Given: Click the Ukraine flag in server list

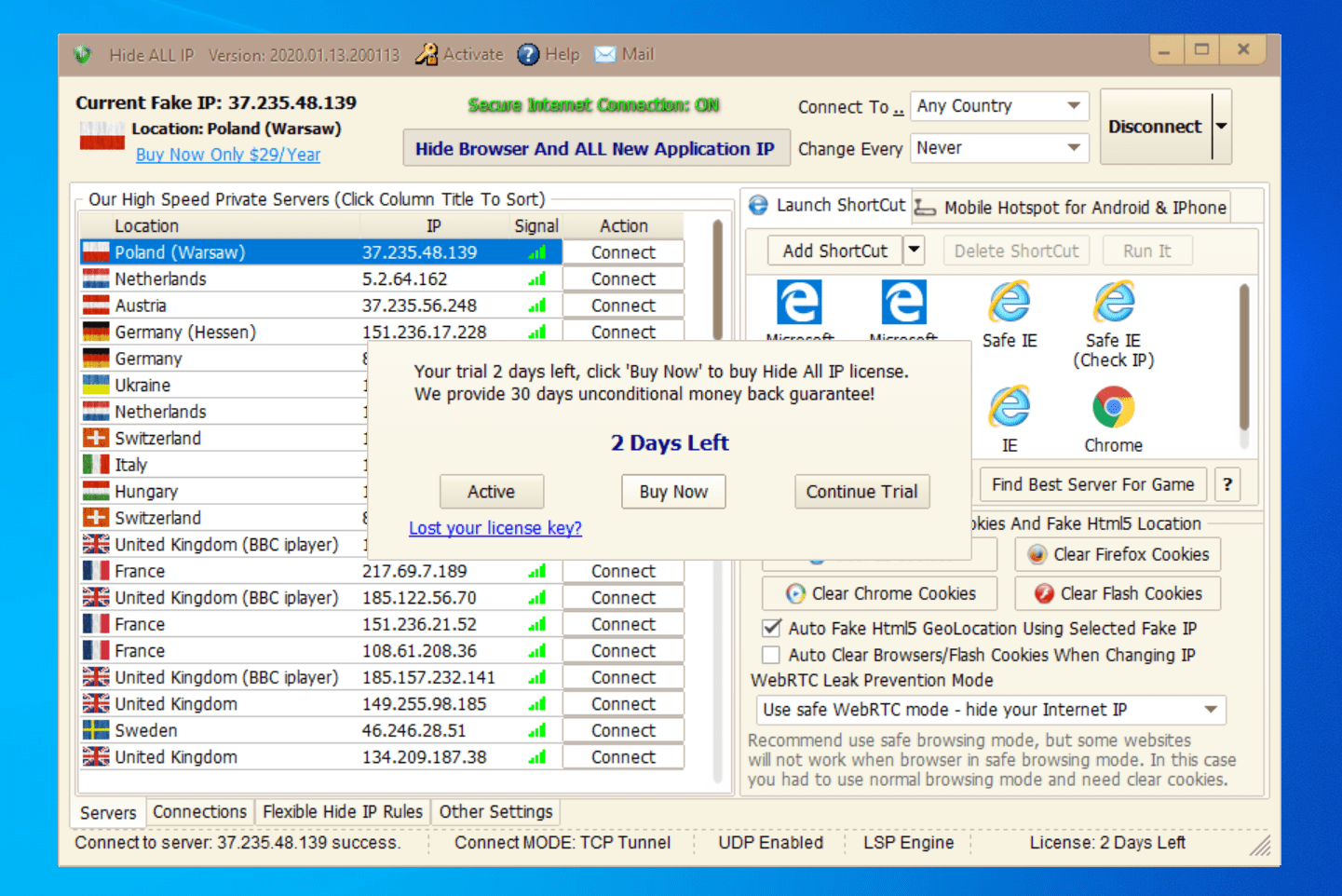Looking at the screenshot, I should (96, 385).
